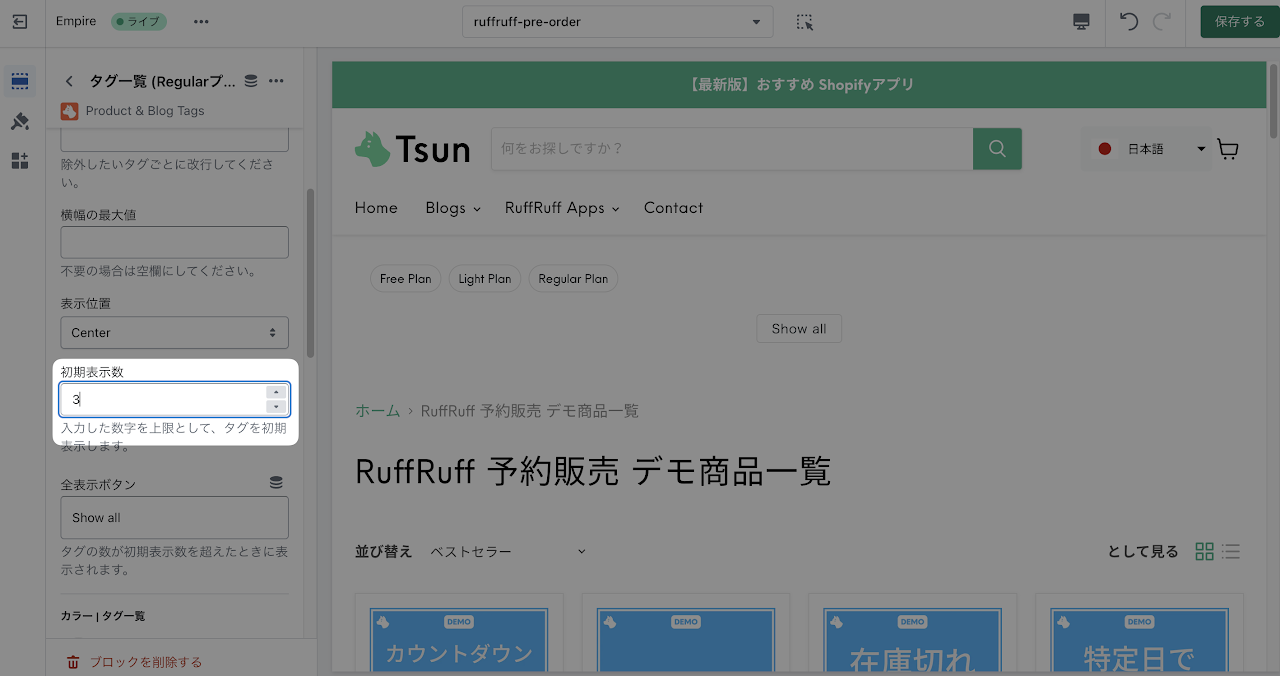Image resolution: width=1280 pixels, height=676 pixels.
Task: Open the Home menu item
Action: (x=376, y=208)
